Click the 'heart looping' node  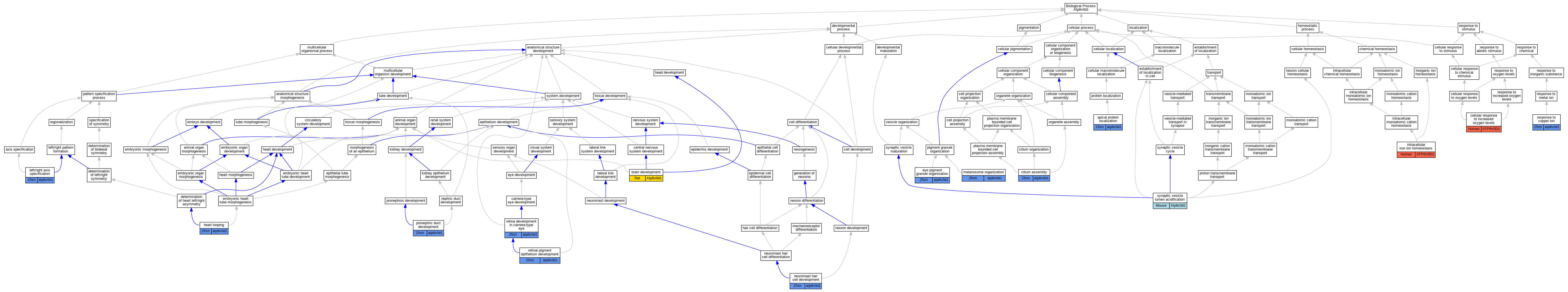214,225
